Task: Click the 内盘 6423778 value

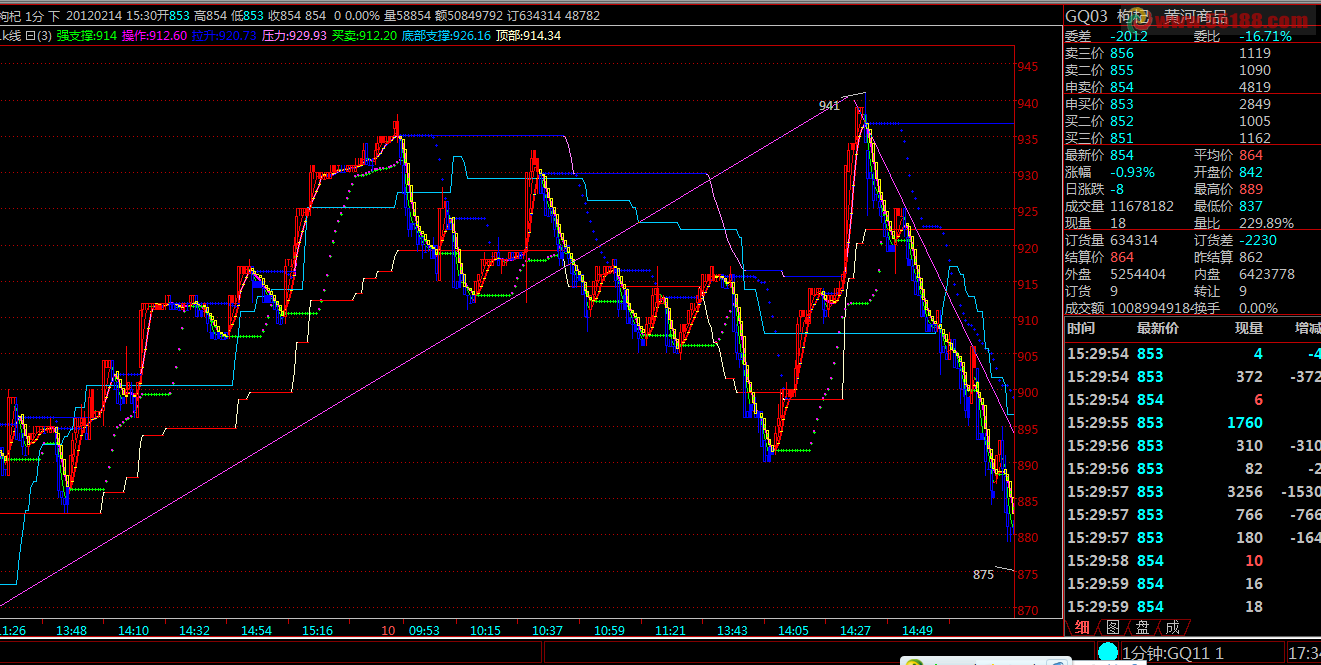Action: pyautogui.click(x=1267, y=274)
